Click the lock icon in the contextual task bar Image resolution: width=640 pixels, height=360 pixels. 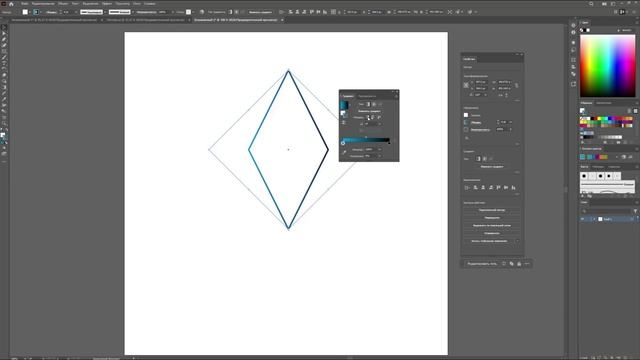click(x=519, y=264)
